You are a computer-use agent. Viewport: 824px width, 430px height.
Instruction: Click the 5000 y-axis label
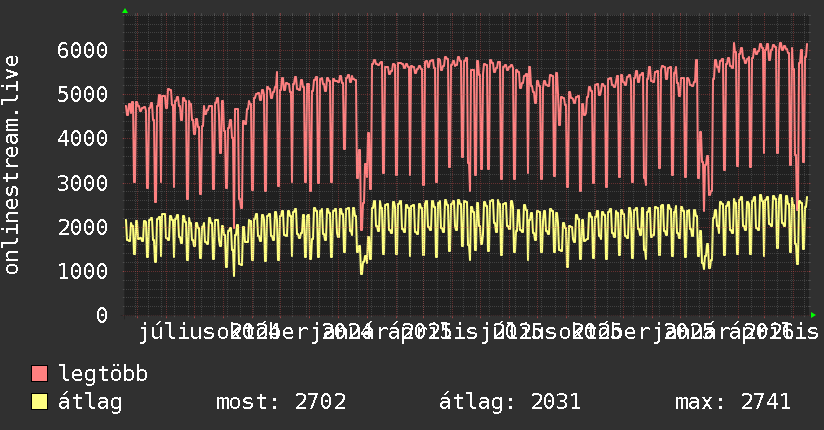click(83, 95)
